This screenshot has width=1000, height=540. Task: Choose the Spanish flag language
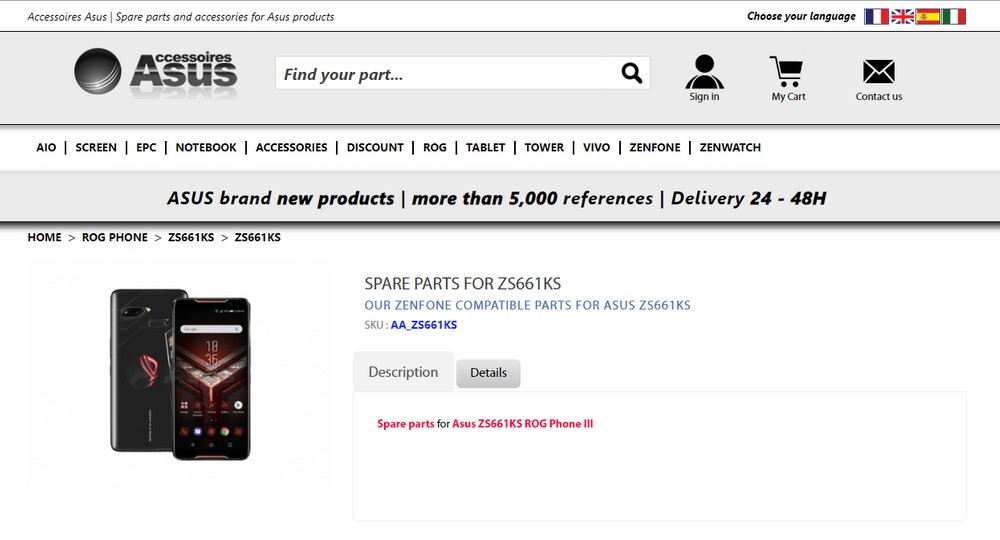(x=928, y=17)
